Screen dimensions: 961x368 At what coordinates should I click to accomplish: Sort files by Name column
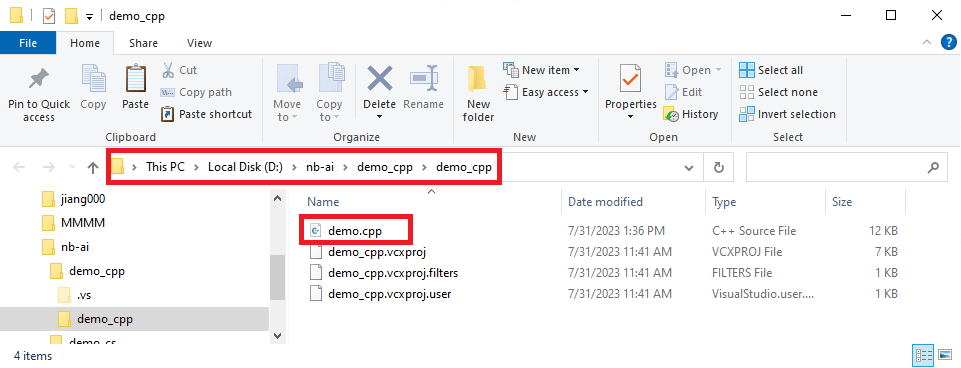click(x=322, y=202)
